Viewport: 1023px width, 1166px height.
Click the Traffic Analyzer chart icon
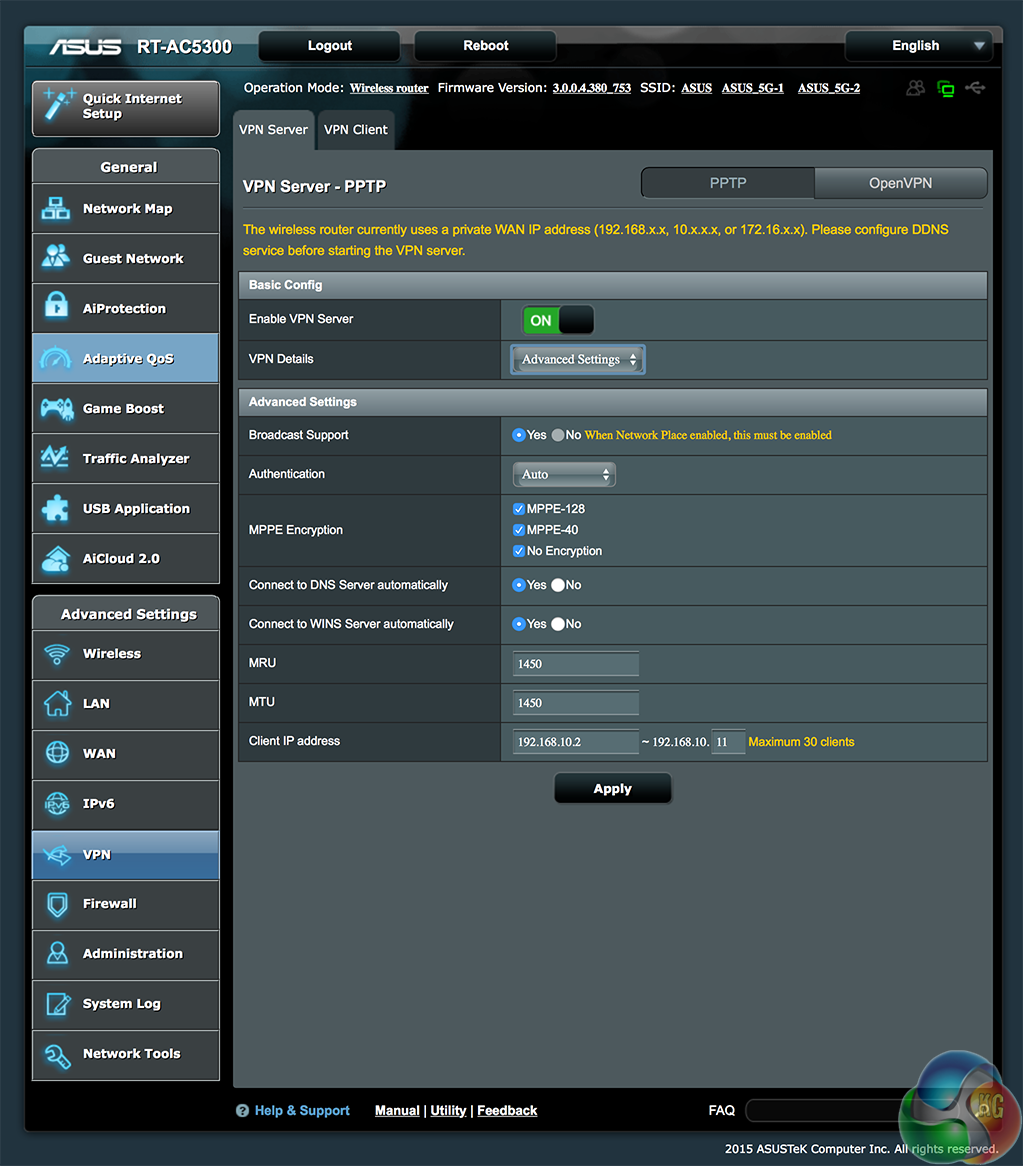pyautogui.click(x=55, y=457)
